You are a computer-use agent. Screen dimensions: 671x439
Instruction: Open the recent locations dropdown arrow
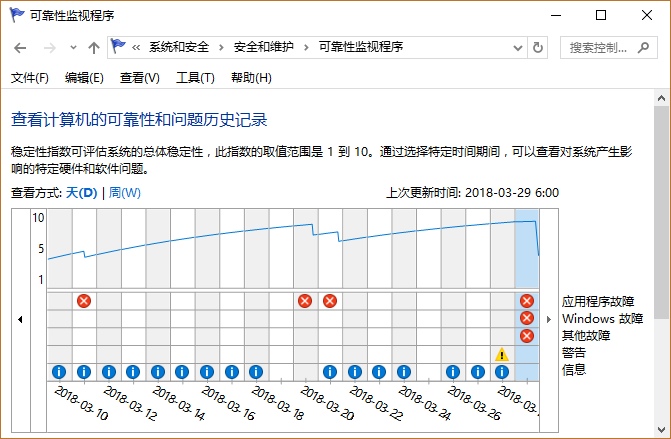(x=73, y=47)
